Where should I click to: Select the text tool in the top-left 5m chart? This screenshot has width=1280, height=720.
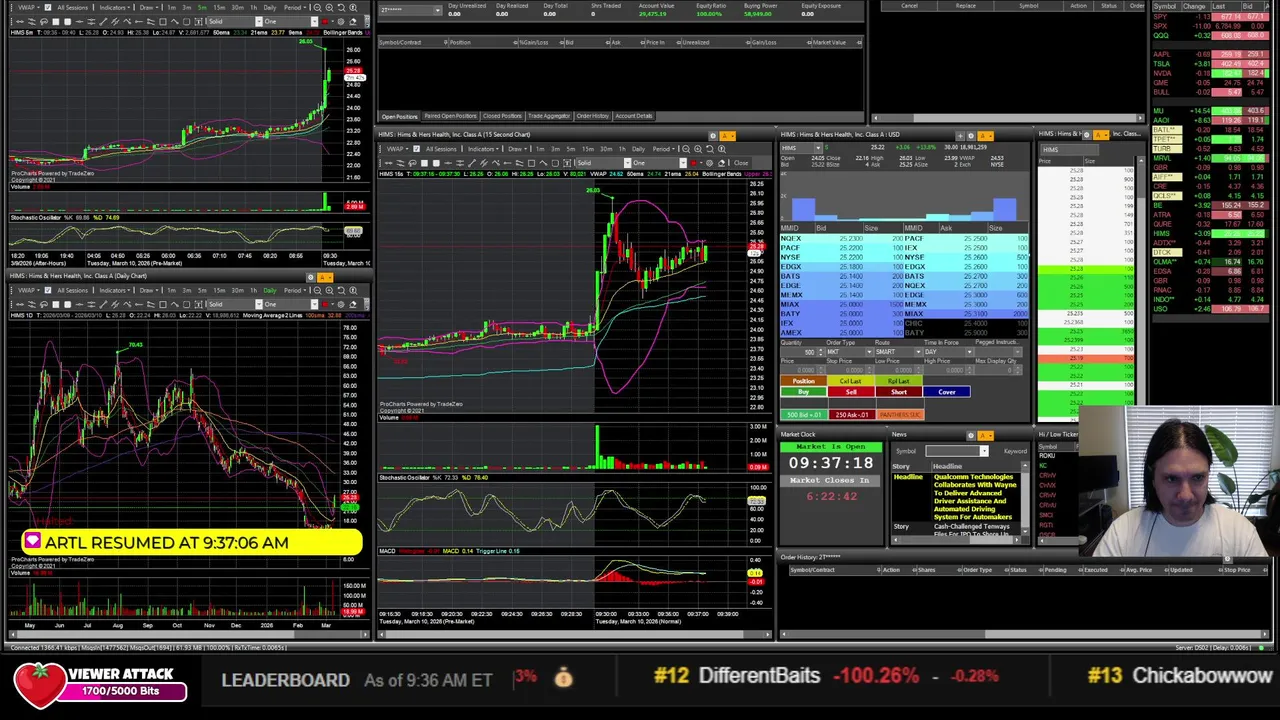[x=198, y=22]
